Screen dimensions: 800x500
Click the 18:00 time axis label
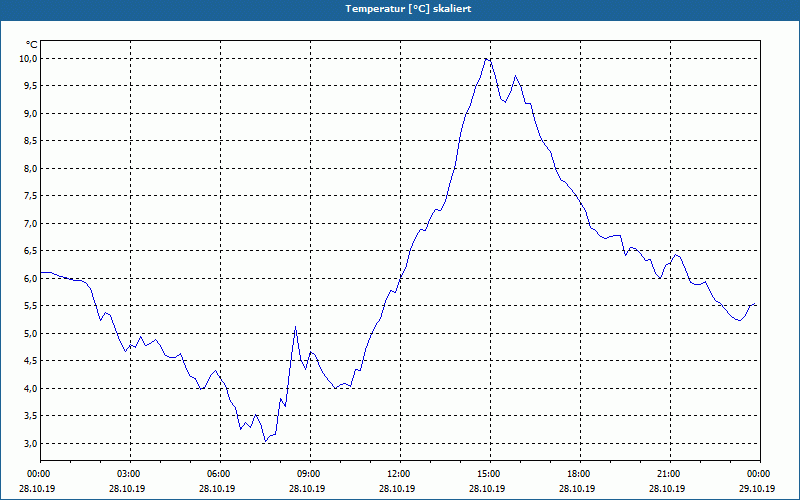pos(580,474)
